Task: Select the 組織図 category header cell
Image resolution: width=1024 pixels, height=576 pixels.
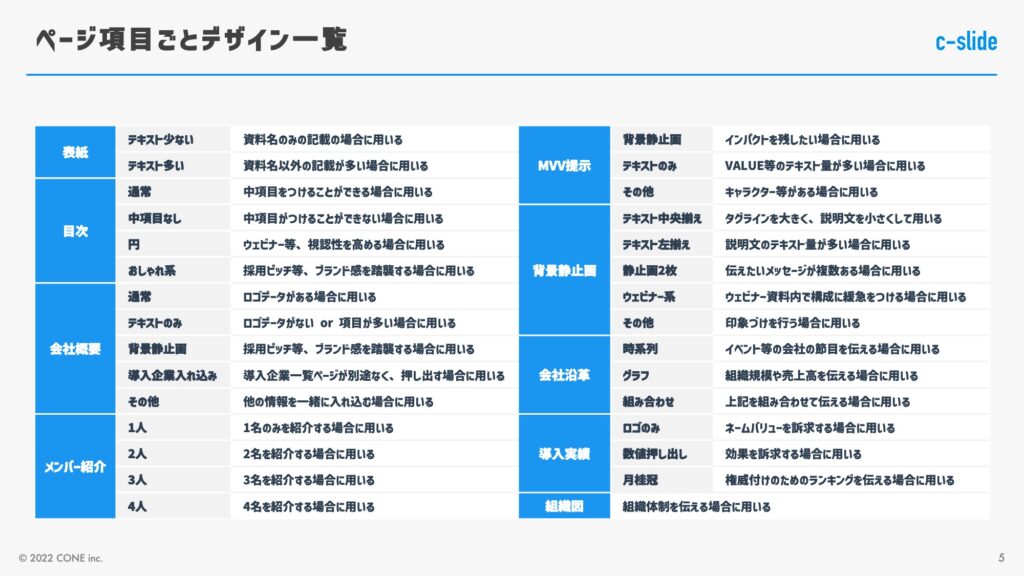Action: [564, 506]
